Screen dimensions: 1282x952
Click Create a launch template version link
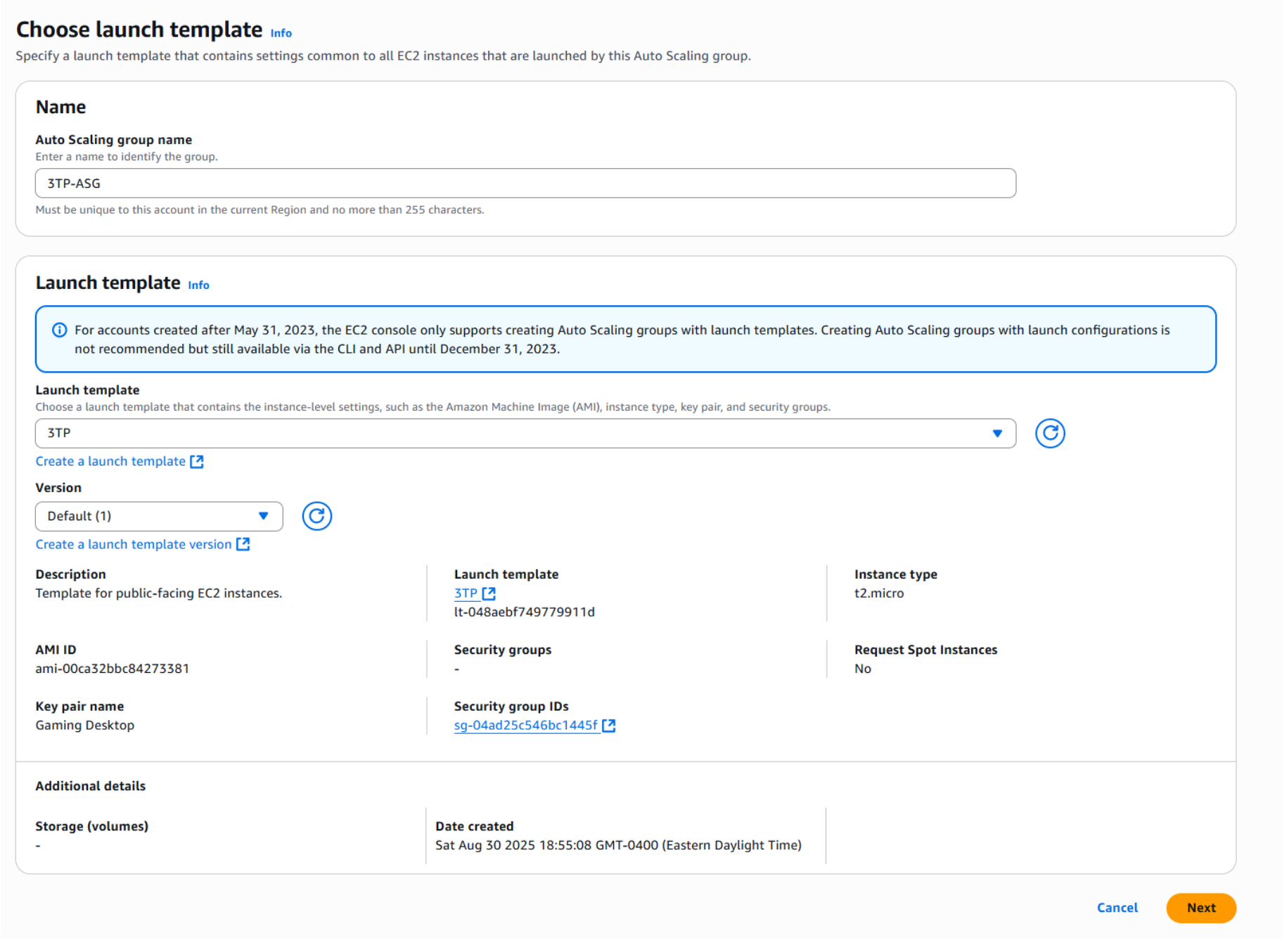[134, 544]
